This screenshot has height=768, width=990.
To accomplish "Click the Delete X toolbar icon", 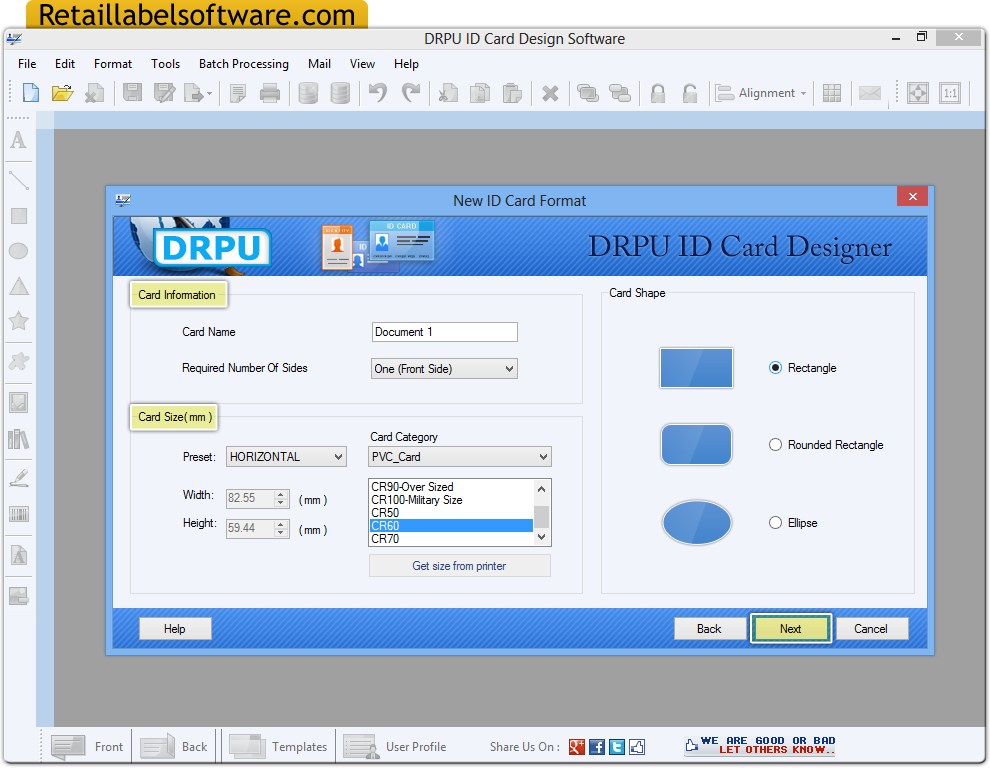I will coord(550,93).
